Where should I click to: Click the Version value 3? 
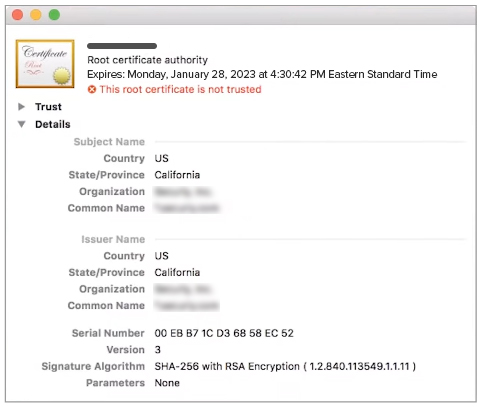pyautogui.click(x=158, y=350)
